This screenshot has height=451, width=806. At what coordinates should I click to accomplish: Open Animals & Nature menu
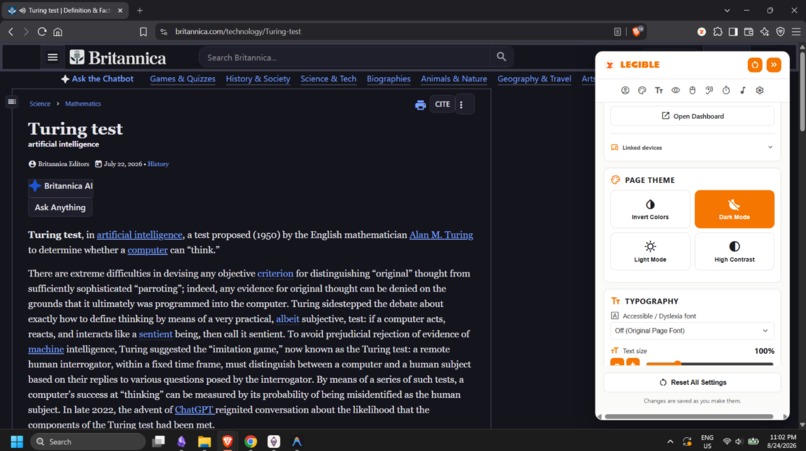(454, 79)
